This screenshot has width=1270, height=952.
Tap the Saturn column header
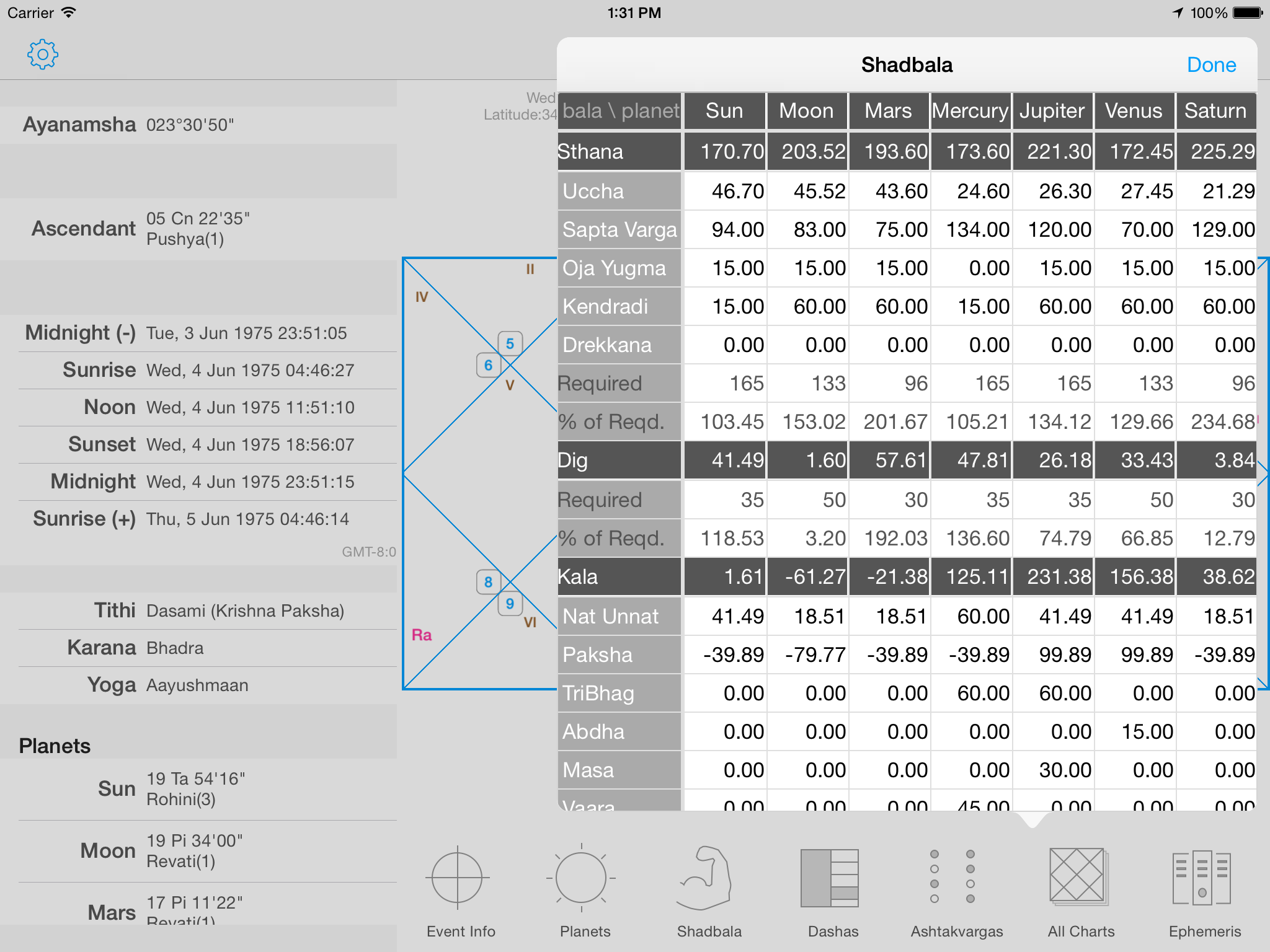(1215, 111)
